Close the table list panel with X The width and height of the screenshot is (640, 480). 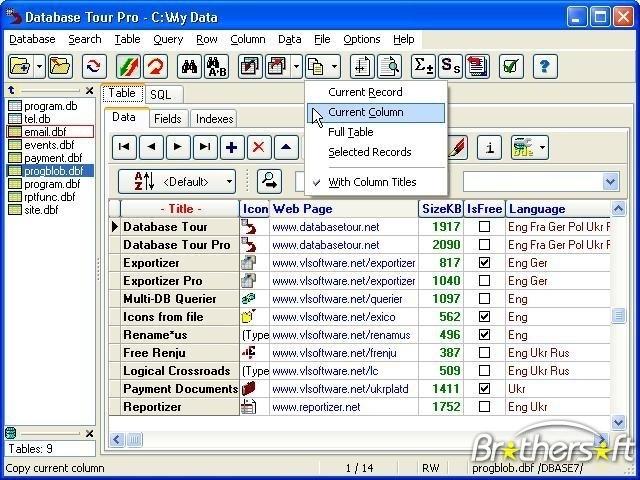click(89, 91)
